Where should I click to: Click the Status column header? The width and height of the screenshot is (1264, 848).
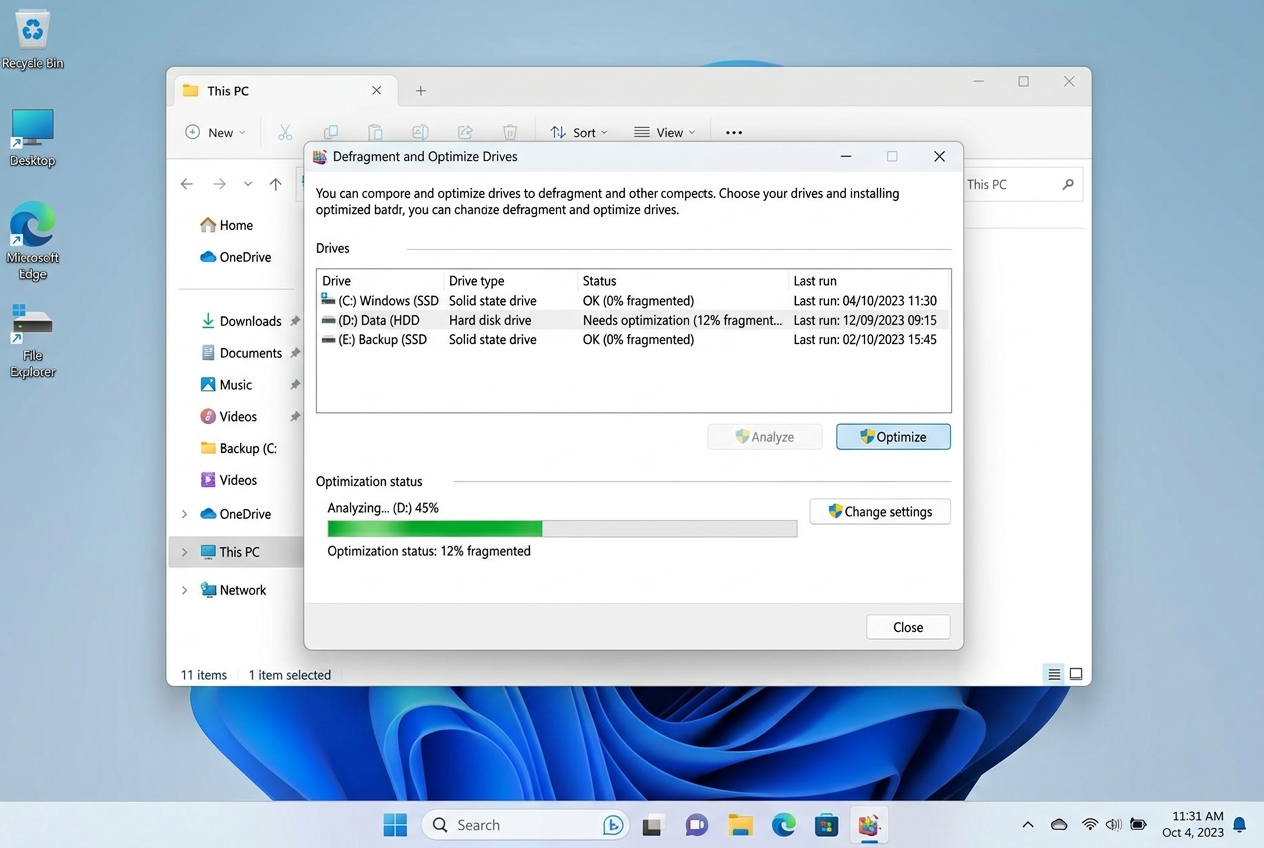coord(683,281)
